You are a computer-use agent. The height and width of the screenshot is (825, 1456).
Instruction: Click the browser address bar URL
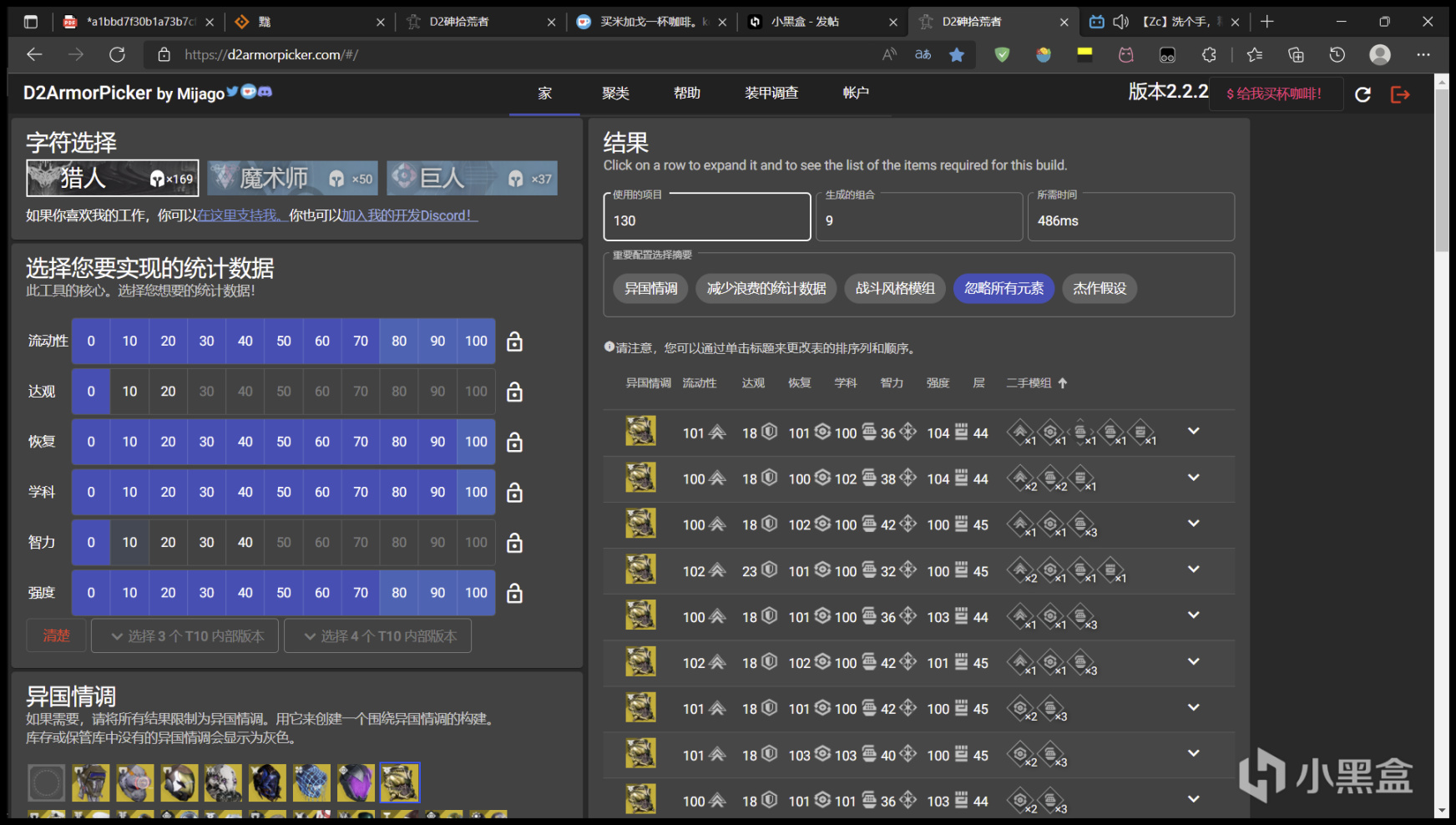tap(271, 54)
